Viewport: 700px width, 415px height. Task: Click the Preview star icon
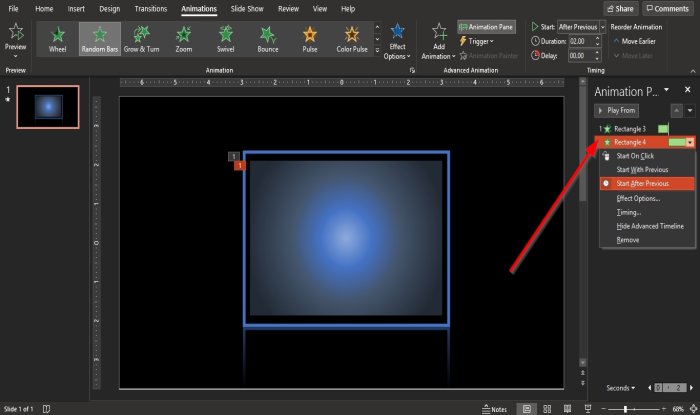click(x=16, y=32)
